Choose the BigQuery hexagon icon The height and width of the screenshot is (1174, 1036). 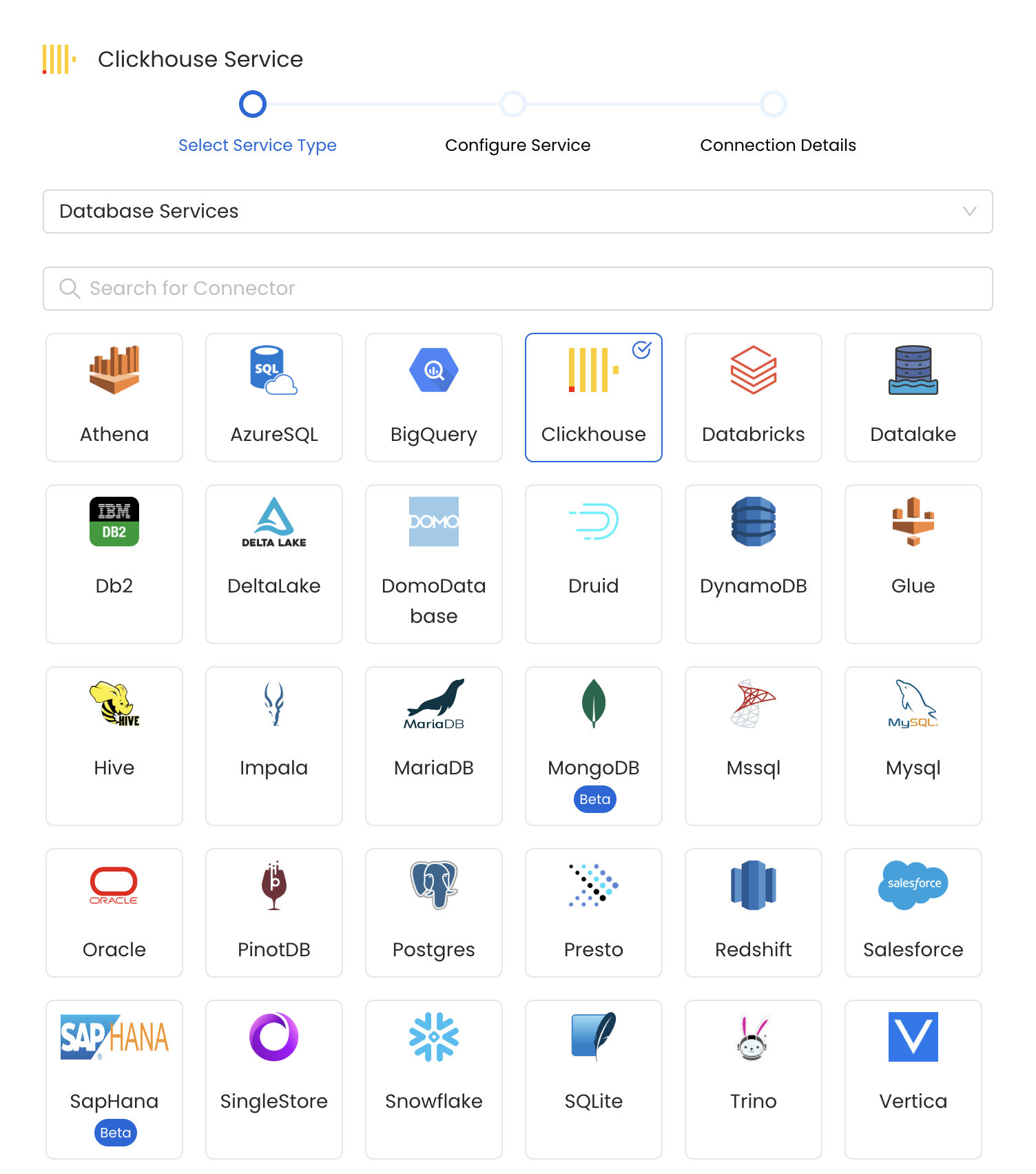[x=434, y=370]
